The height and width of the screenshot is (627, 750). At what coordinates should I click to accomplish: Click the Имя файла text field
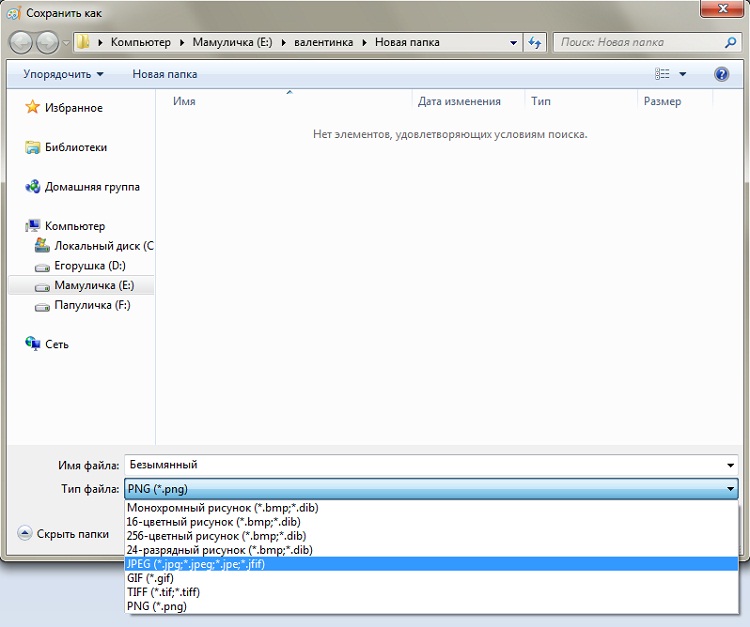coord(420,465)
